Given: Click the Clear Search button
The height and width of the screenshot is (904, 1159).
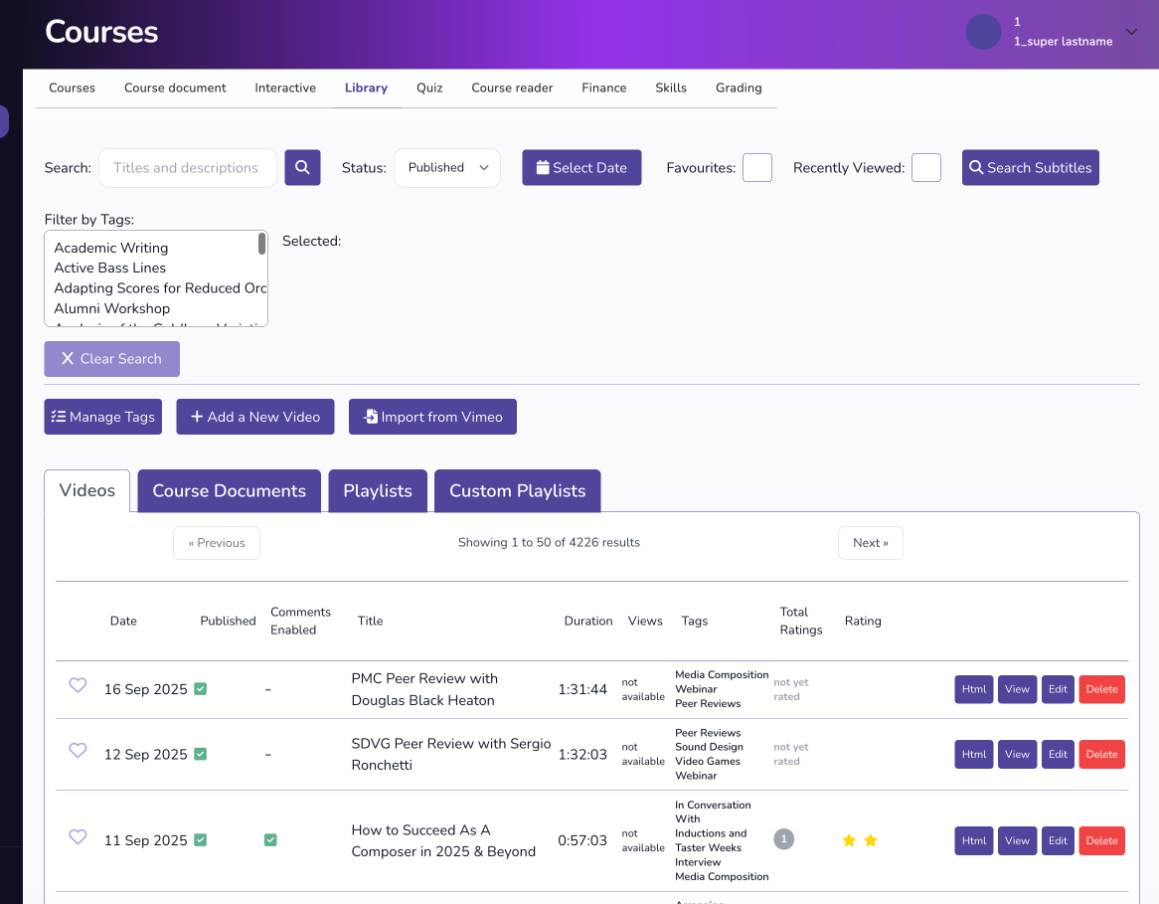Looking at the screenshot, I should [x=112, y=359].
